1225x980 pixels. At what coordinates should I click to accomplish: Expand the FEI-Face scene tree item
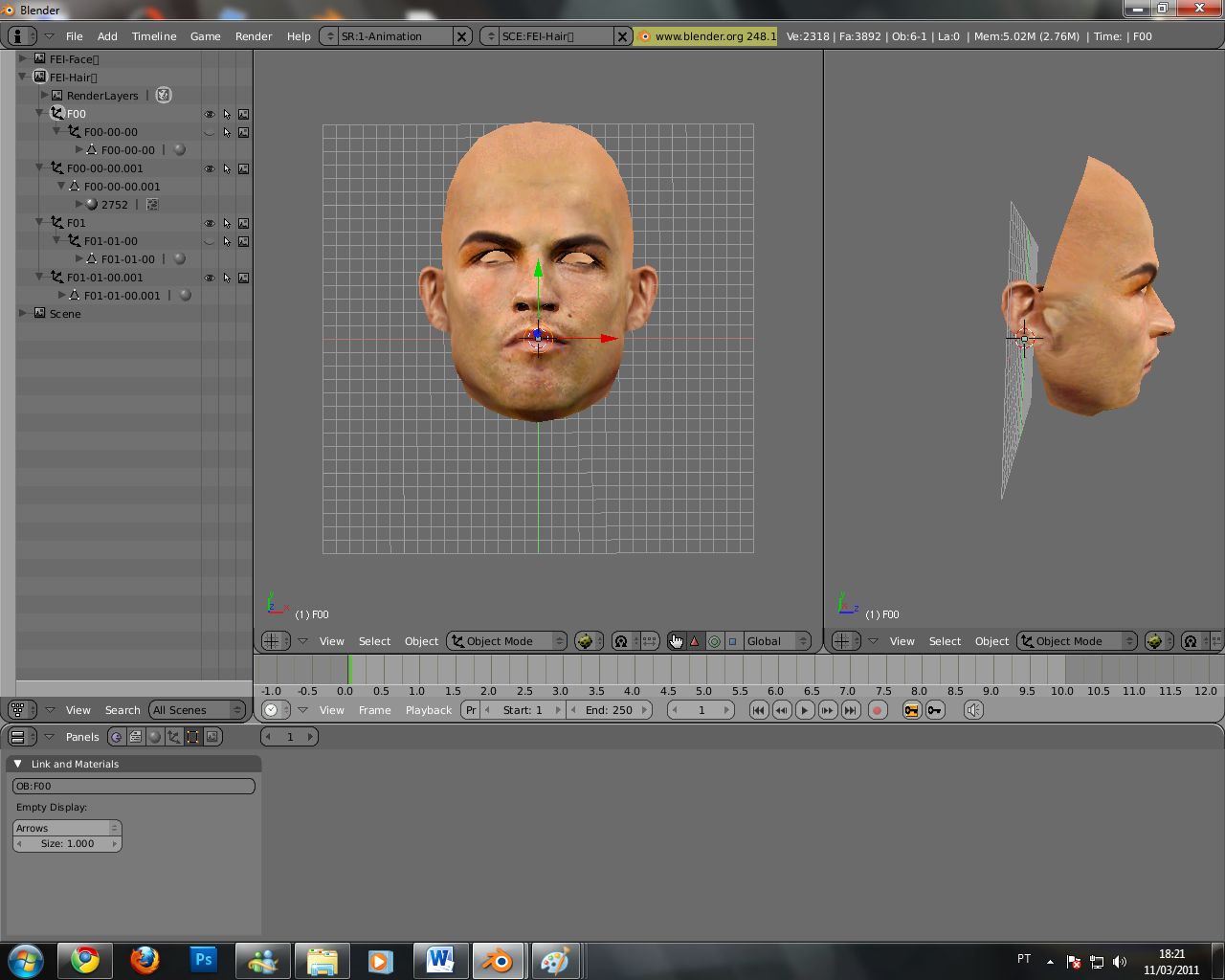click(23, 59)
